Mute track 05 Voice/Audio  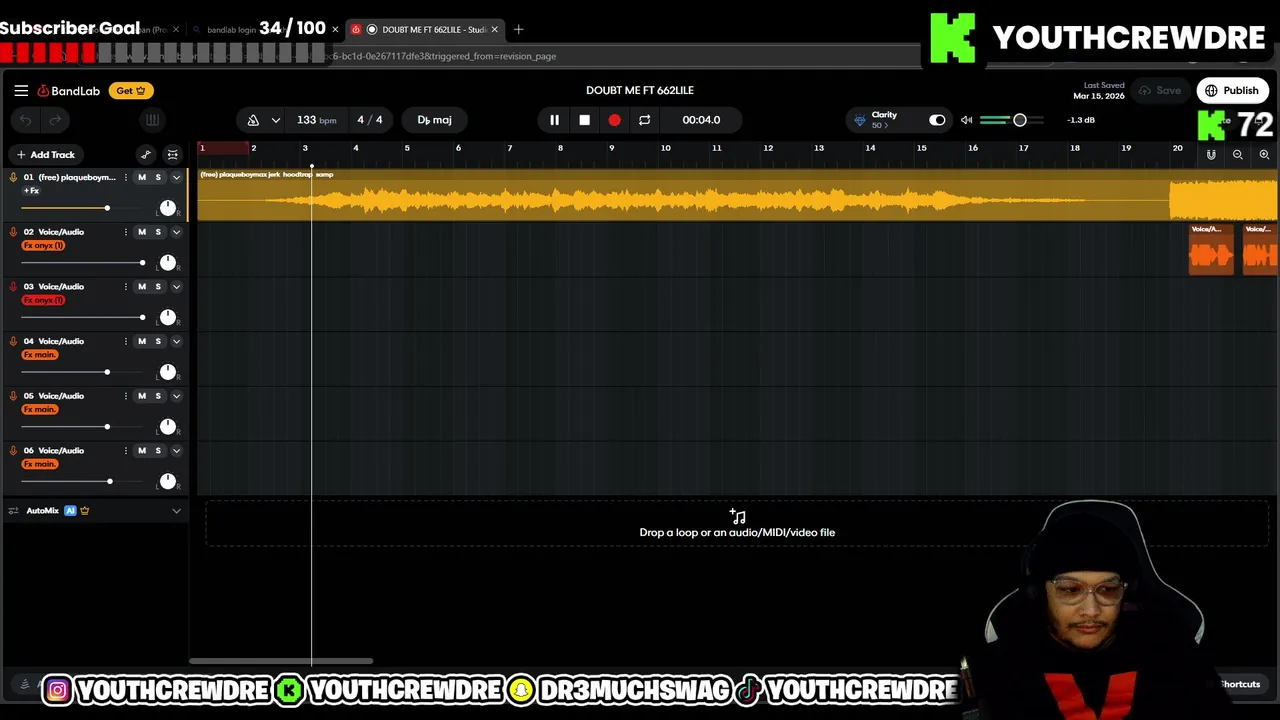[142, 396]
